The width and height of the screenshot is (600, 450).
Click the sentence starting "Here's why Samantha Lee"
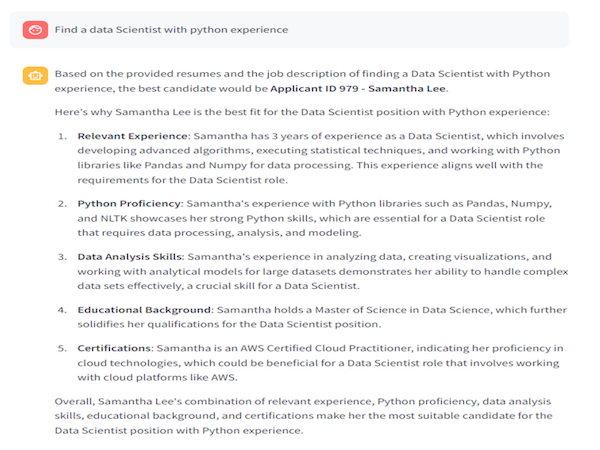(302, 112)
